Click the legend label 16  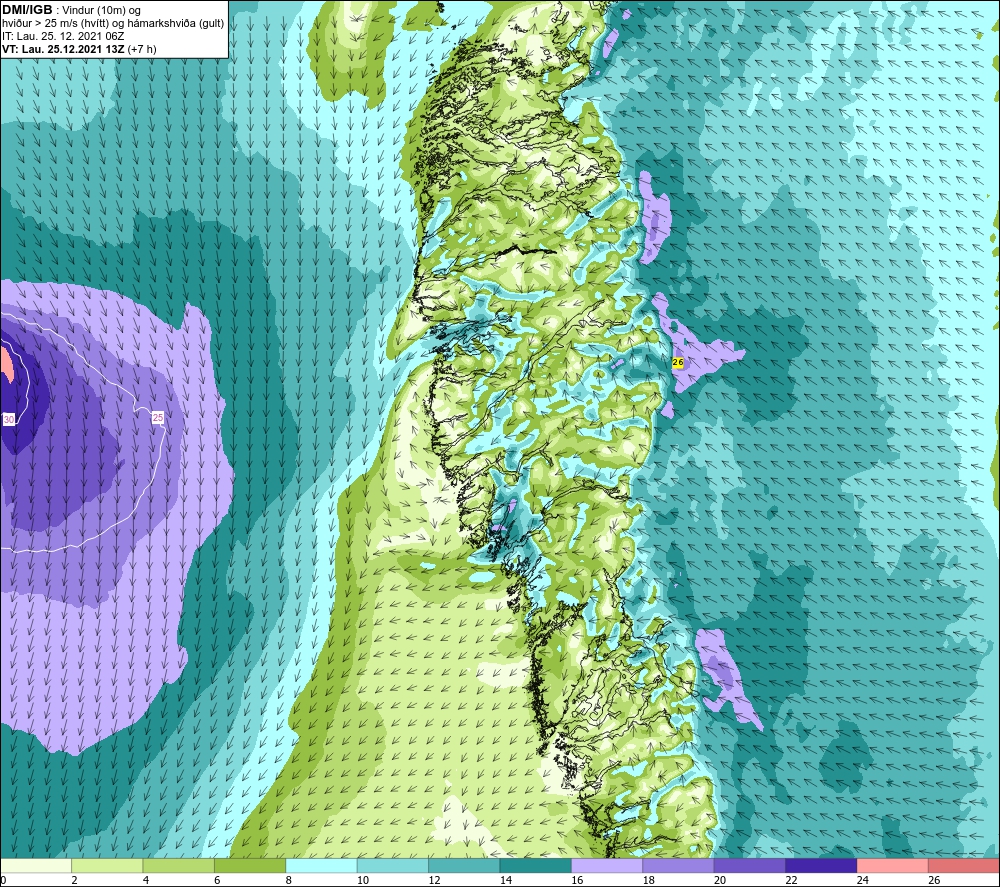[x=577, y=880]
